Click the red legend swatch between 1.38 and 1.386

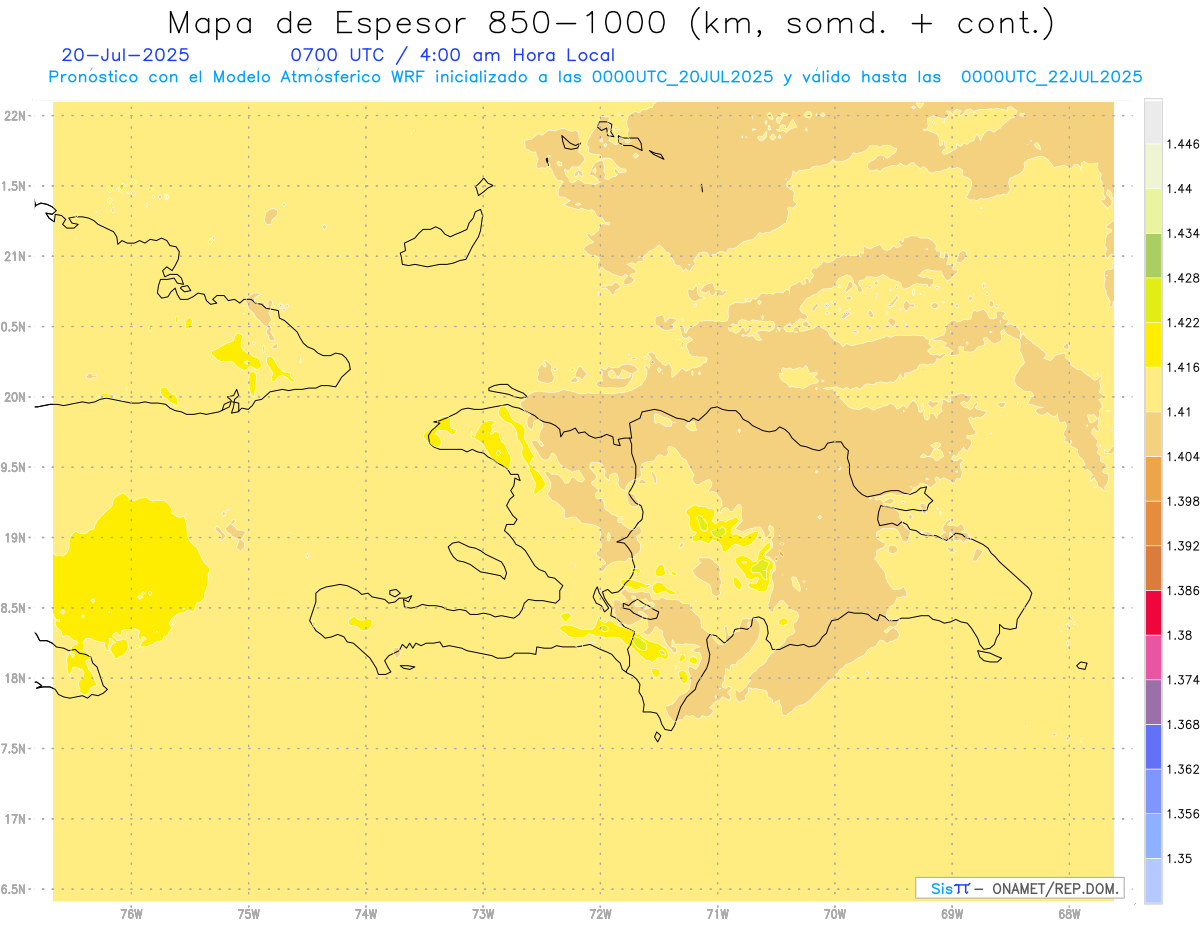coord(1153,612)
